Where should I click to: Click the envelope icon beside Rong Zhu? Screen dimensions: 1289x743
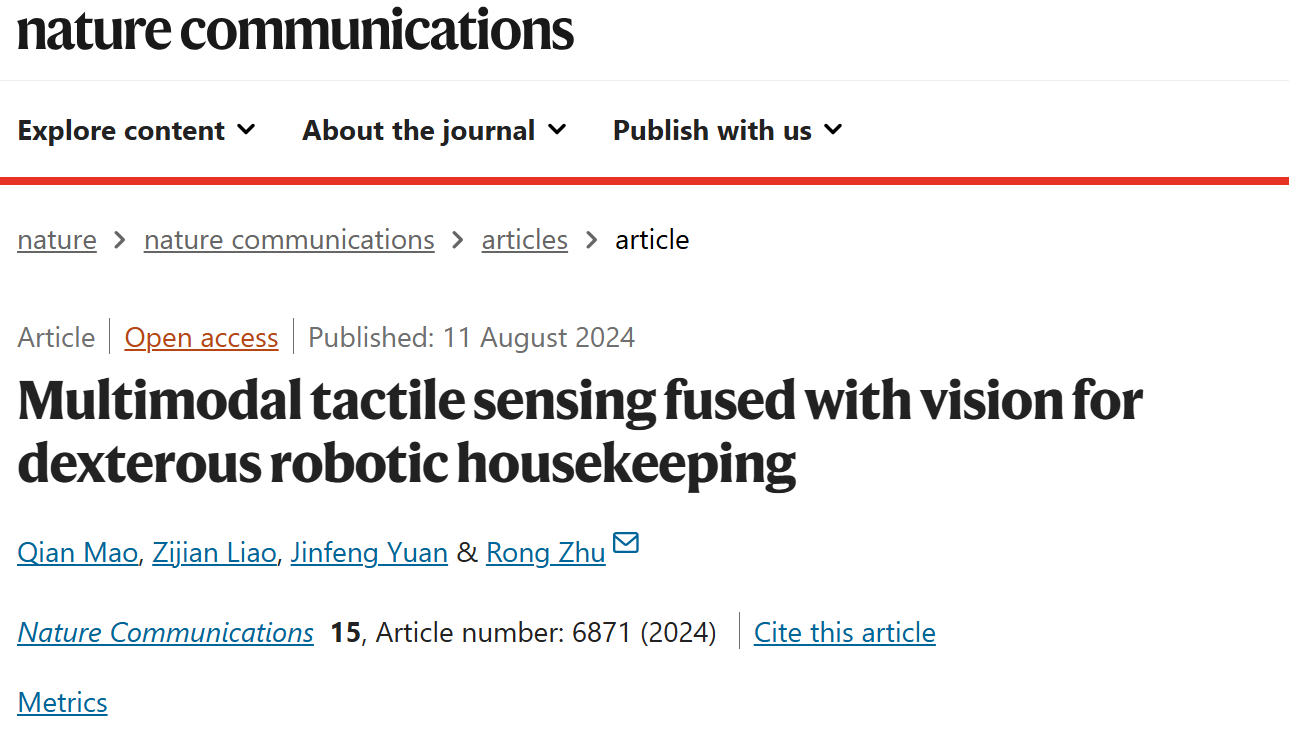pos(626,543)
